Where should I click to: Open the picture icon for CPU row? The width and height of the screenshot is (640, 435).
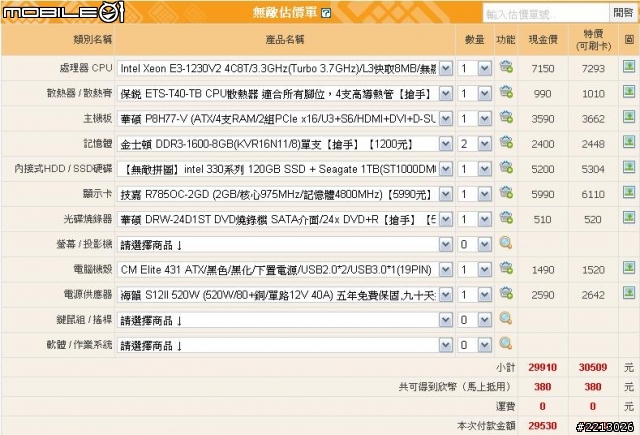coord(629,66)
